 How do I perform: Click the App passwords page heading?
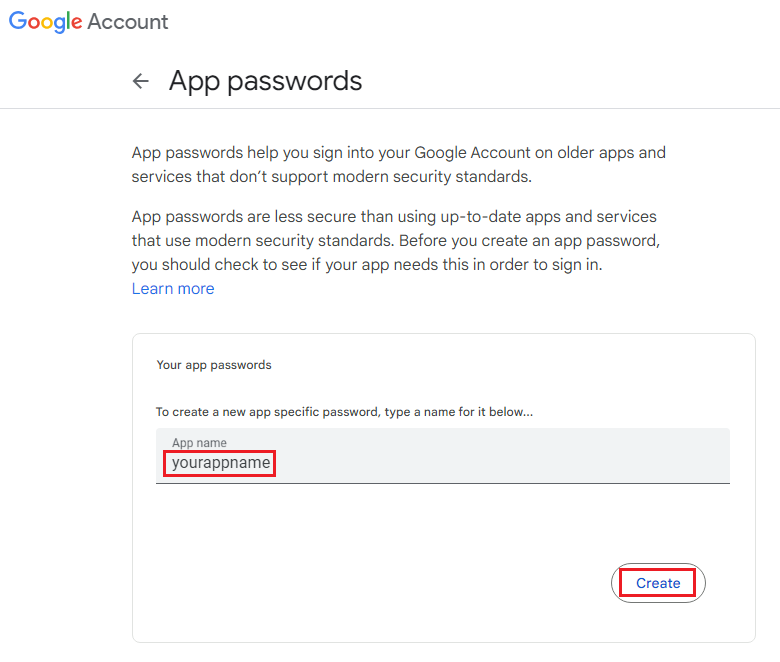pos(265,81)
